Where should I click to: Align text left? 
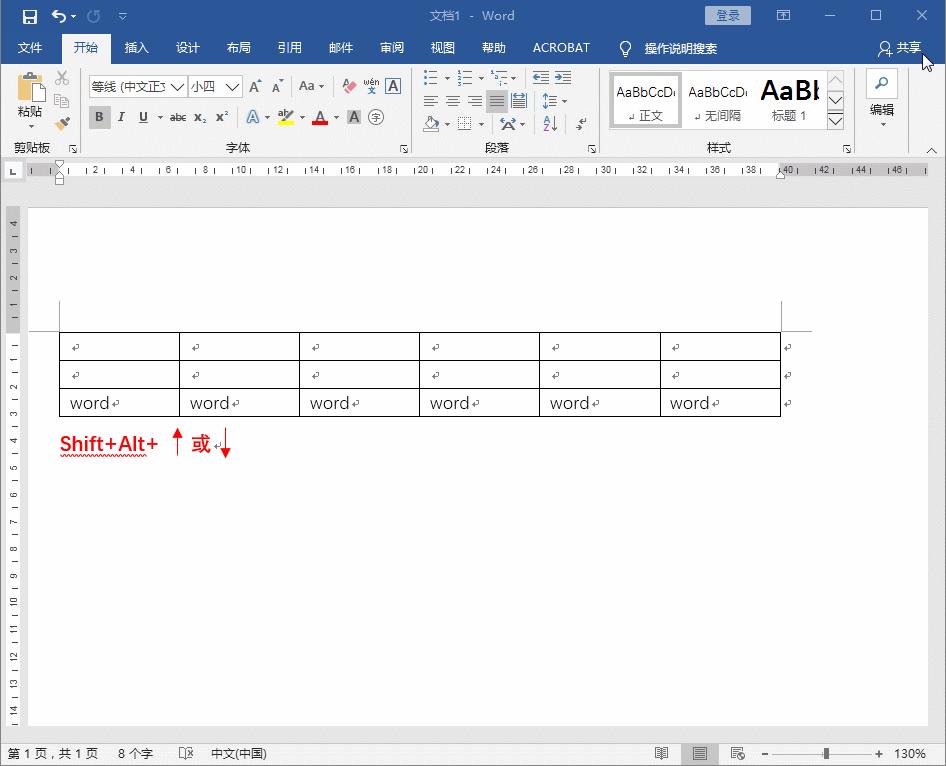point(431,101)
